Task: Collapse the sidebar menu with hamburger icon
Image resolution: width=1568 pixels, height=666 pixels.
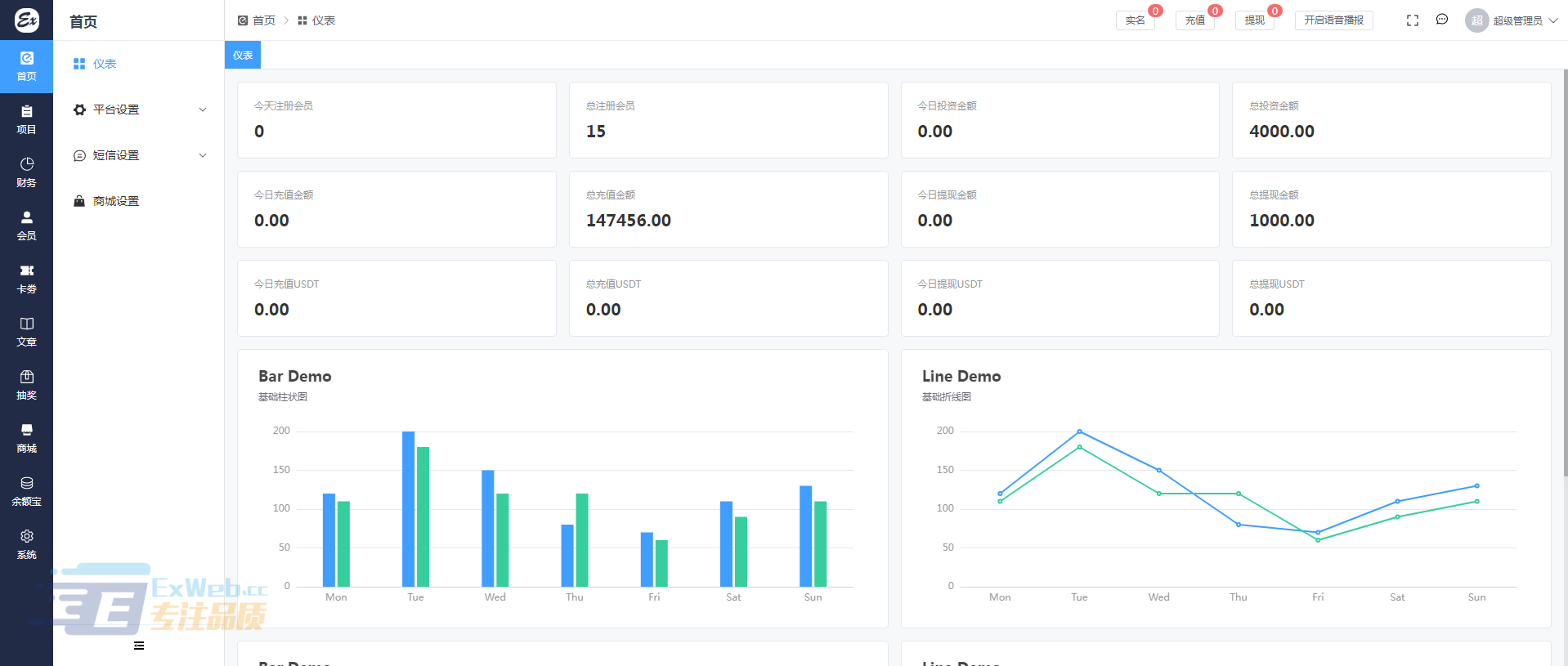Action: click(x=139, y=646)
